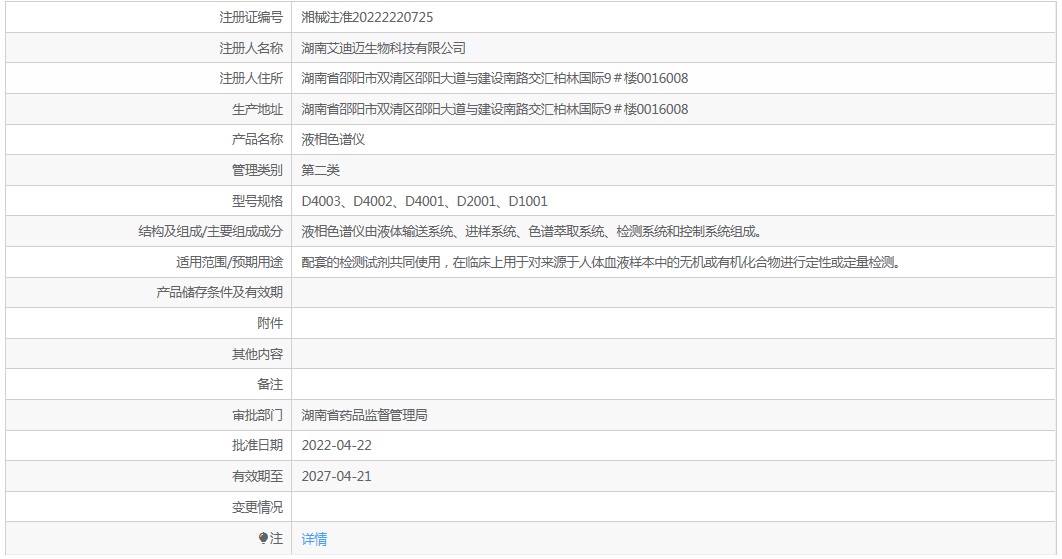The width and height of the screenshot is (1062, 559).
Task: Click the 注册人名称 label
Action: coord(251,48)
